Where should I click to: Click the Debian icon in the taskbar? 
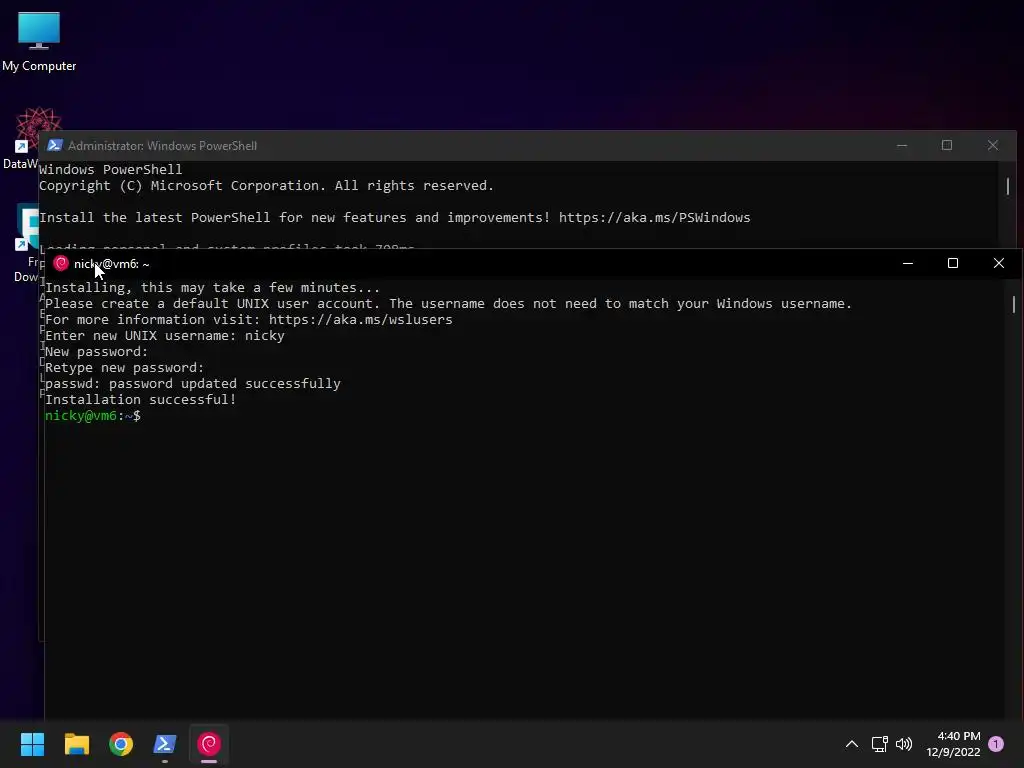point(209,744)
